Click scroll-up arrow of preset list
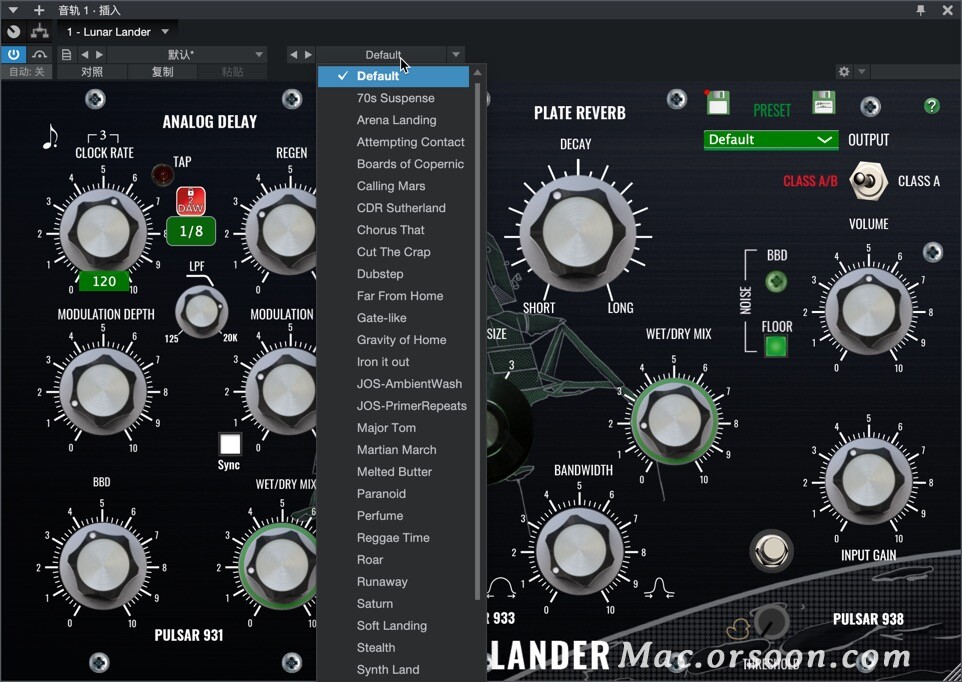 (477, 72)
